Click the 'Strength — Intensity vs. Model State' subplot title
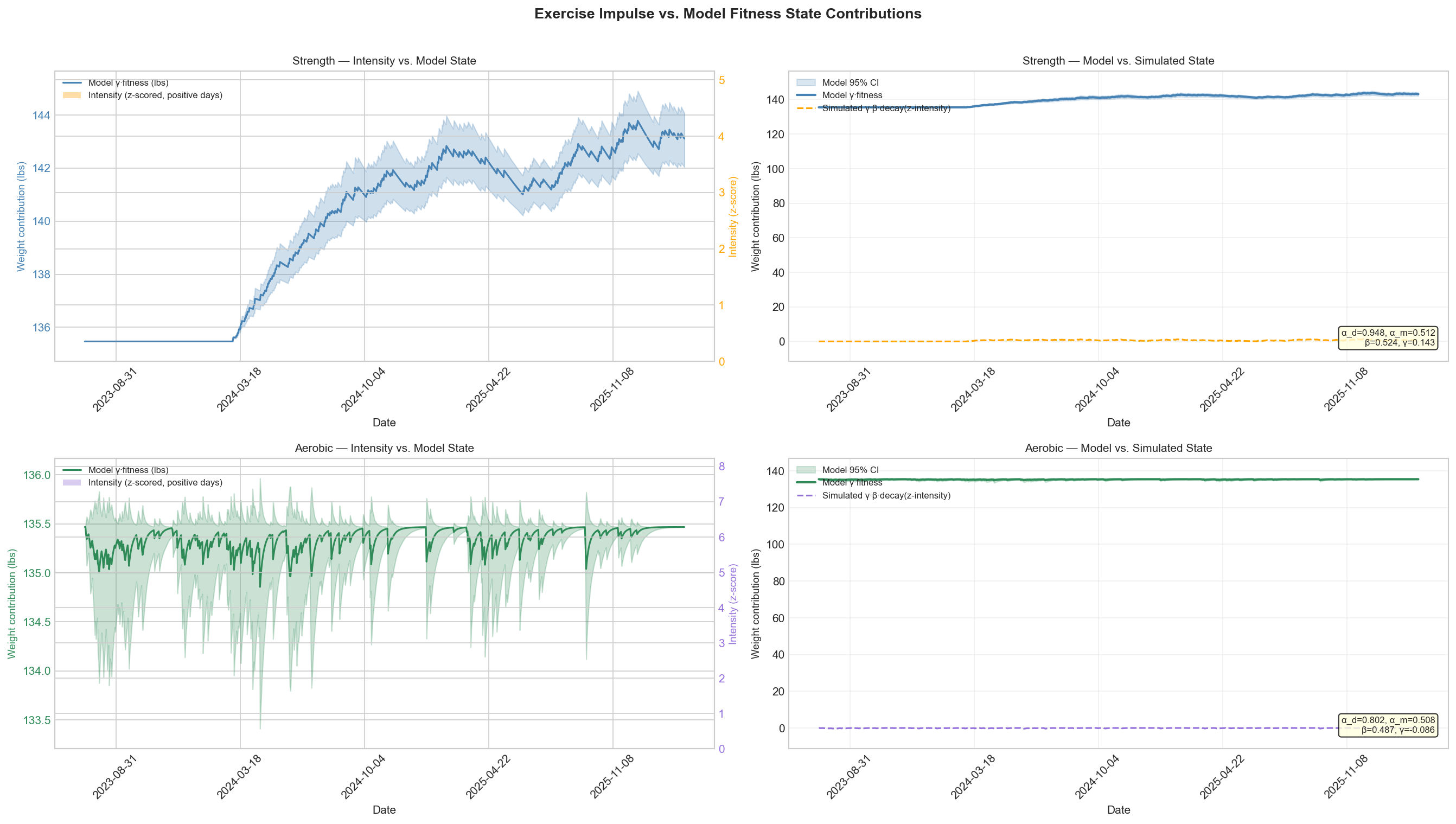Image resolution: width=1456 pixels, height=824 pixels. coord(384,61)
